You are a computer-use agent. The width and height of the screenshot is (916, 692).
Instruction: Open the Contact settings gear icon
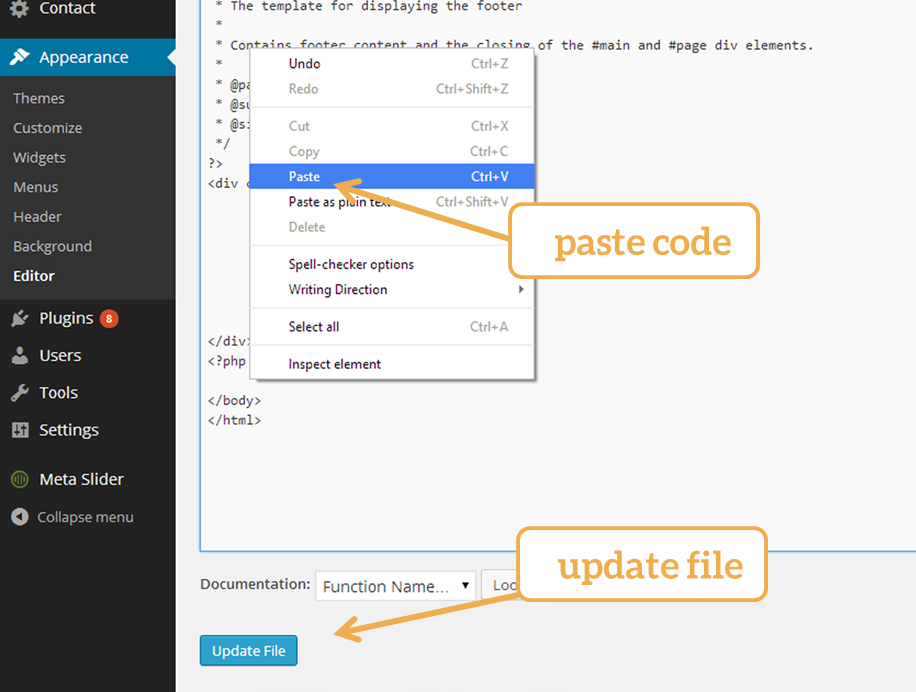pos(17,8)
